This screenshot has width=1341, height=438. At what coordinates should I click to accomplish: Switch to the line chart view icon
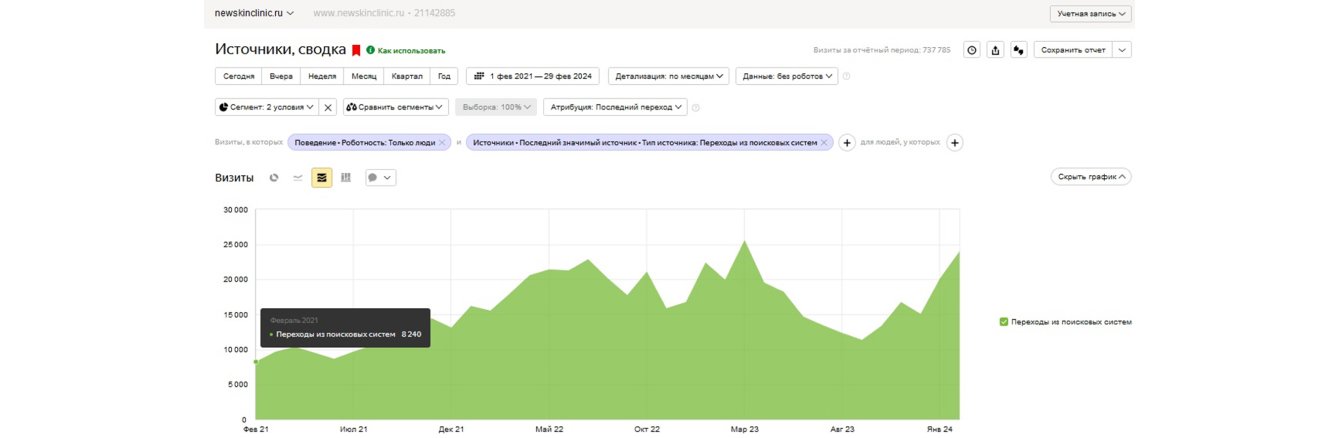point(298,178)
